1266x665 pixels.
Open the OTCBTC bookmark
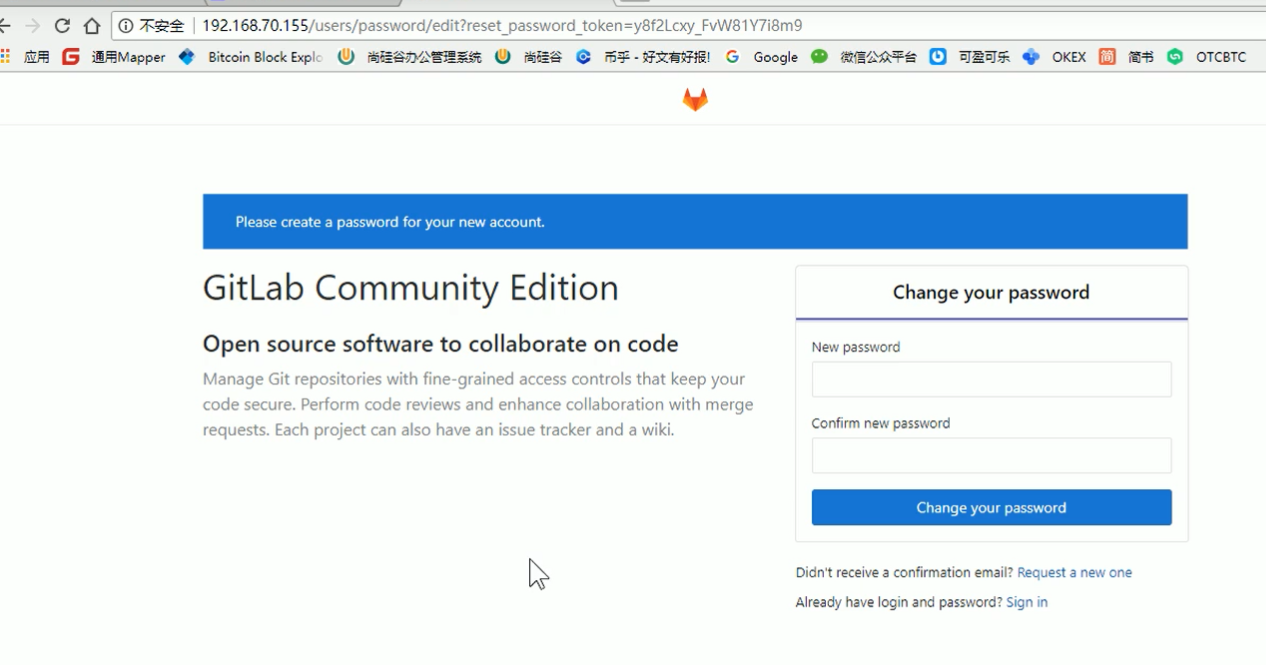(x=1207, y=57)
